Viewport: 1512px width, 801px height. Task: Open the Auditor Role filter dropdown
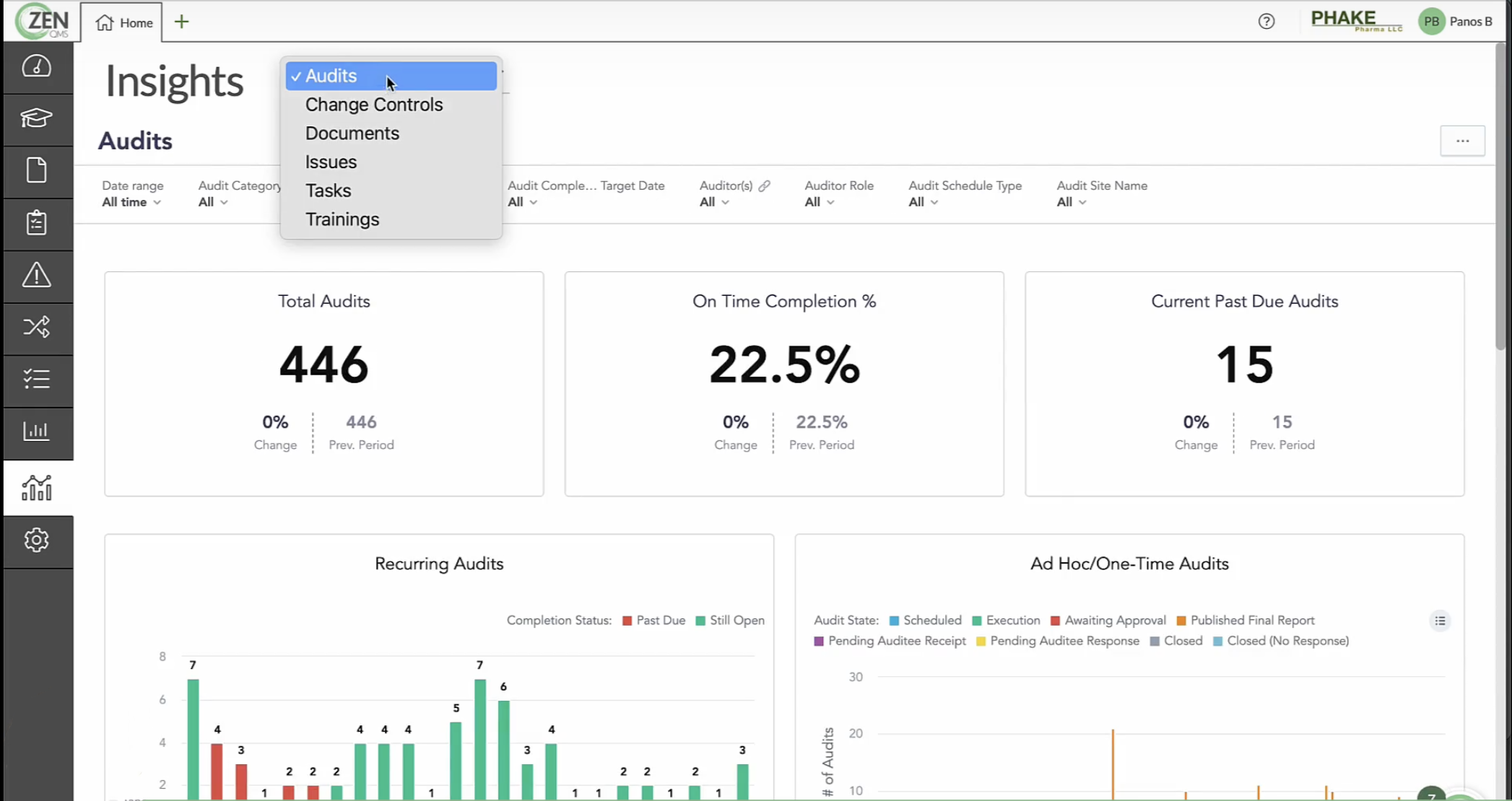coord(817,202)
